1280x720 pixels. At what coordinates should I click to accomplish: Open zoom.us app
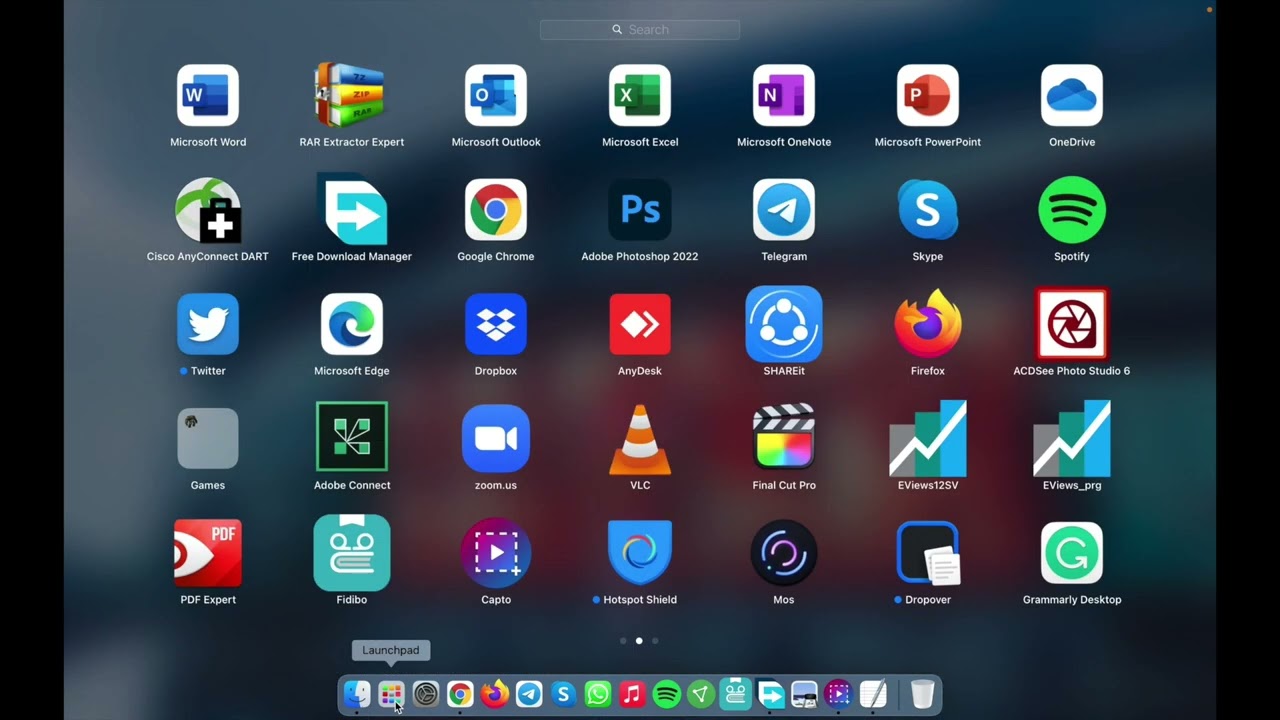click(x=496, y=438)
